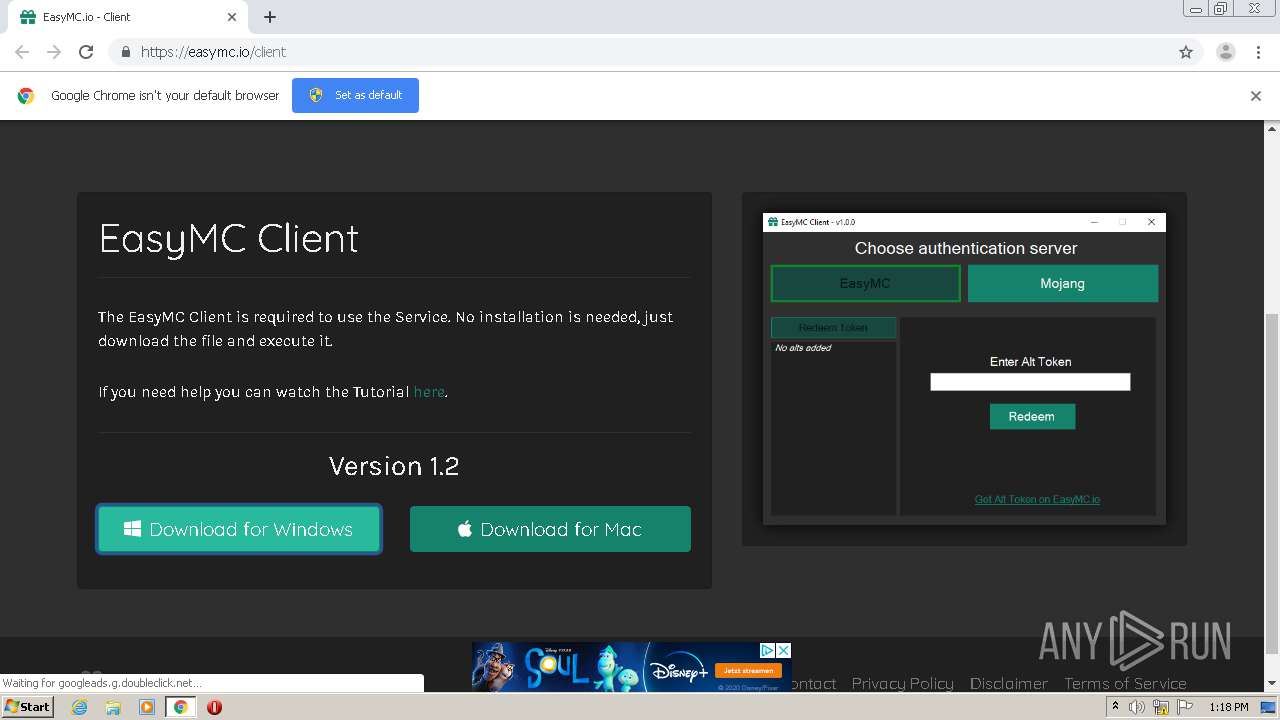Screen dimensions: 1280x720
Task: Click the EasyMC Client heading
Action: pyautogui.click(x=229, y=238)
